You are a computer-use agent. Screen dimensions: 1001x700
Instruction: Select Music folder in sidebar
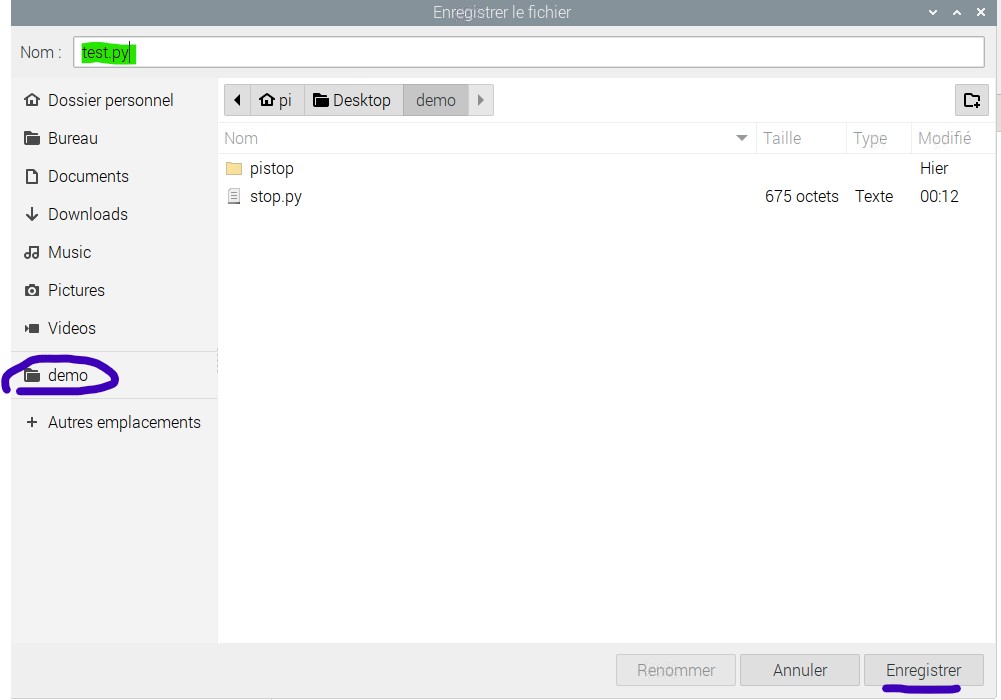[x=69, y=252]
